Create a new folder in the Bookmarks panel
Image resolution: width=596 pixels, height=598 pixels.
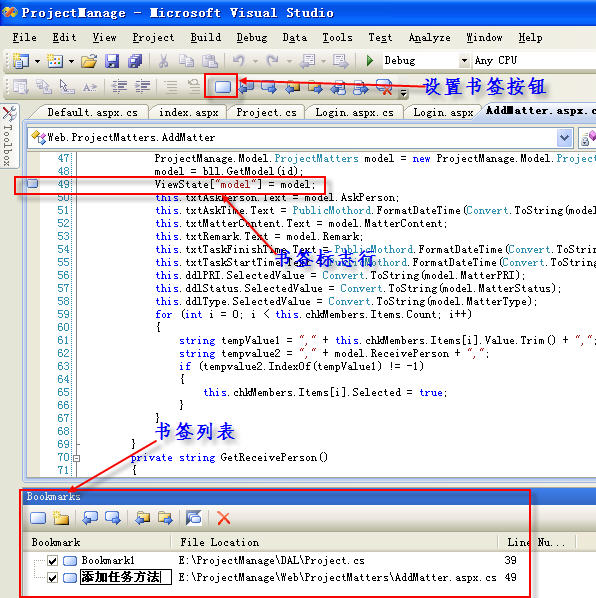click(x=61, y=518)
